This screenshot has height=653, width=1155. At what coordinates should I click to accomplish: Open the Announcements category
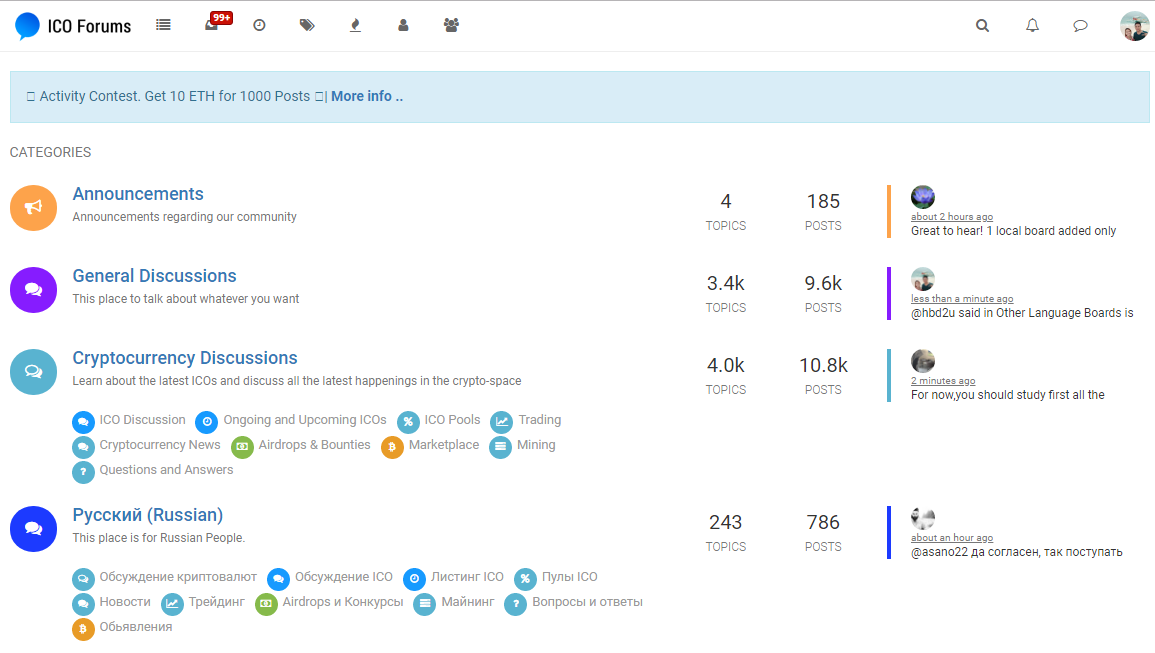point(138,194)
